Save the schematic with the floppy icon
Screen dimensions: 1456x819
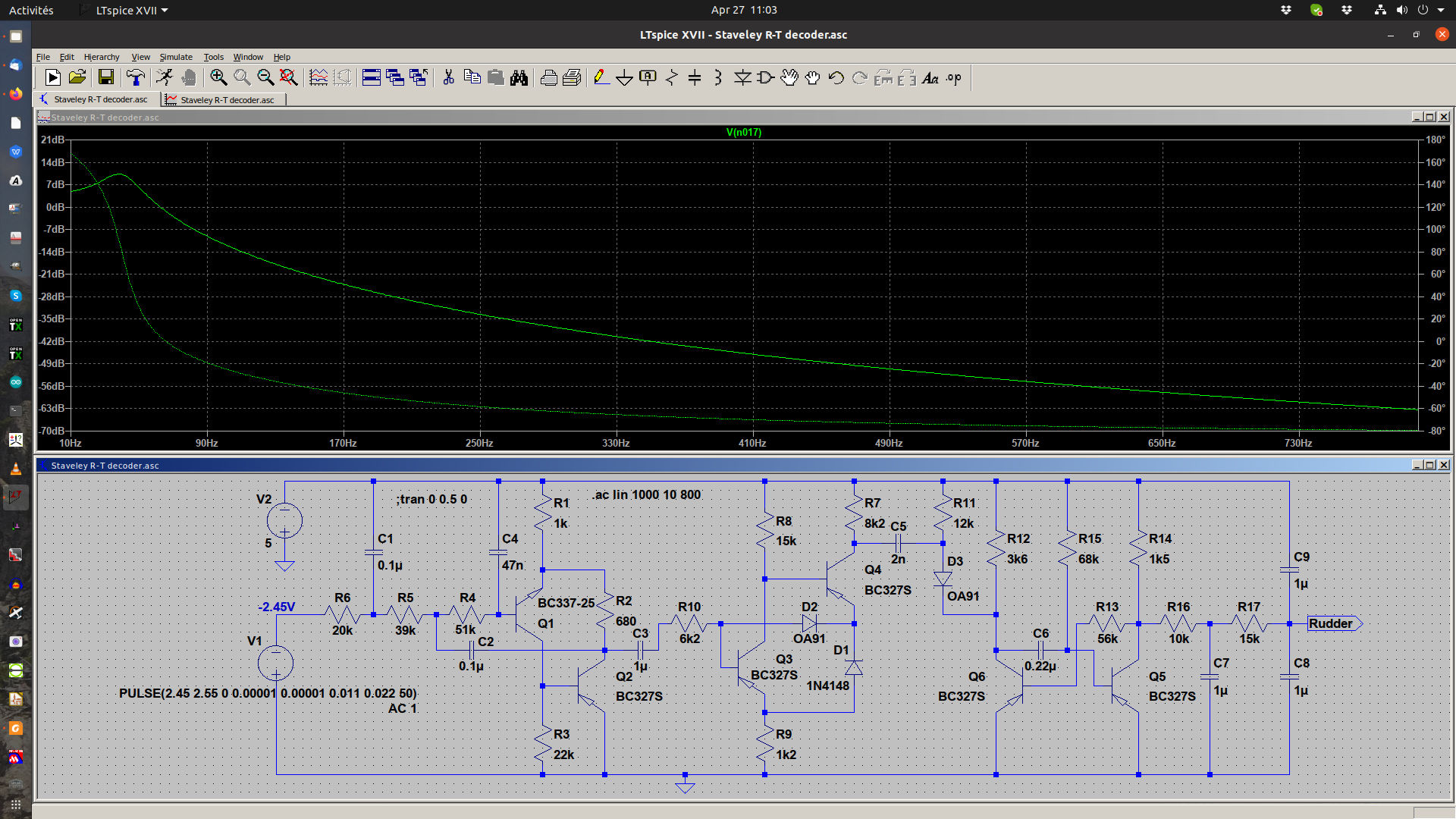(x=106, y=77)
